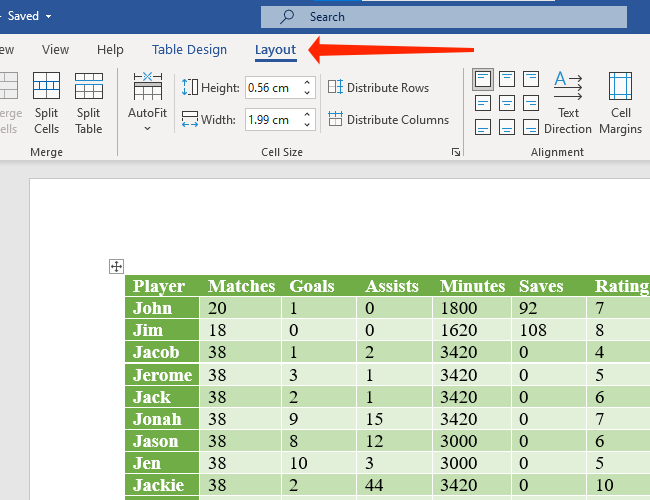This screenshot has width=650, height=500.
Task: Click Distribute Columns button
Action: (388, 120)
